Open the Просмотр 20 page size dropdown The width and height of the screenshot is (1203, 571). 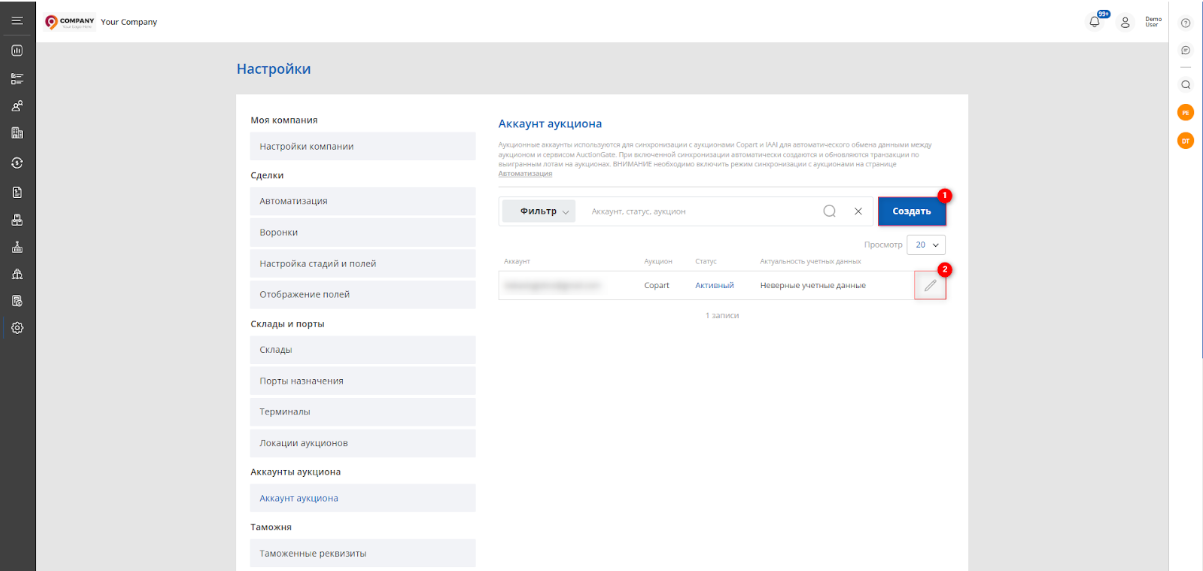pos(926,244)
